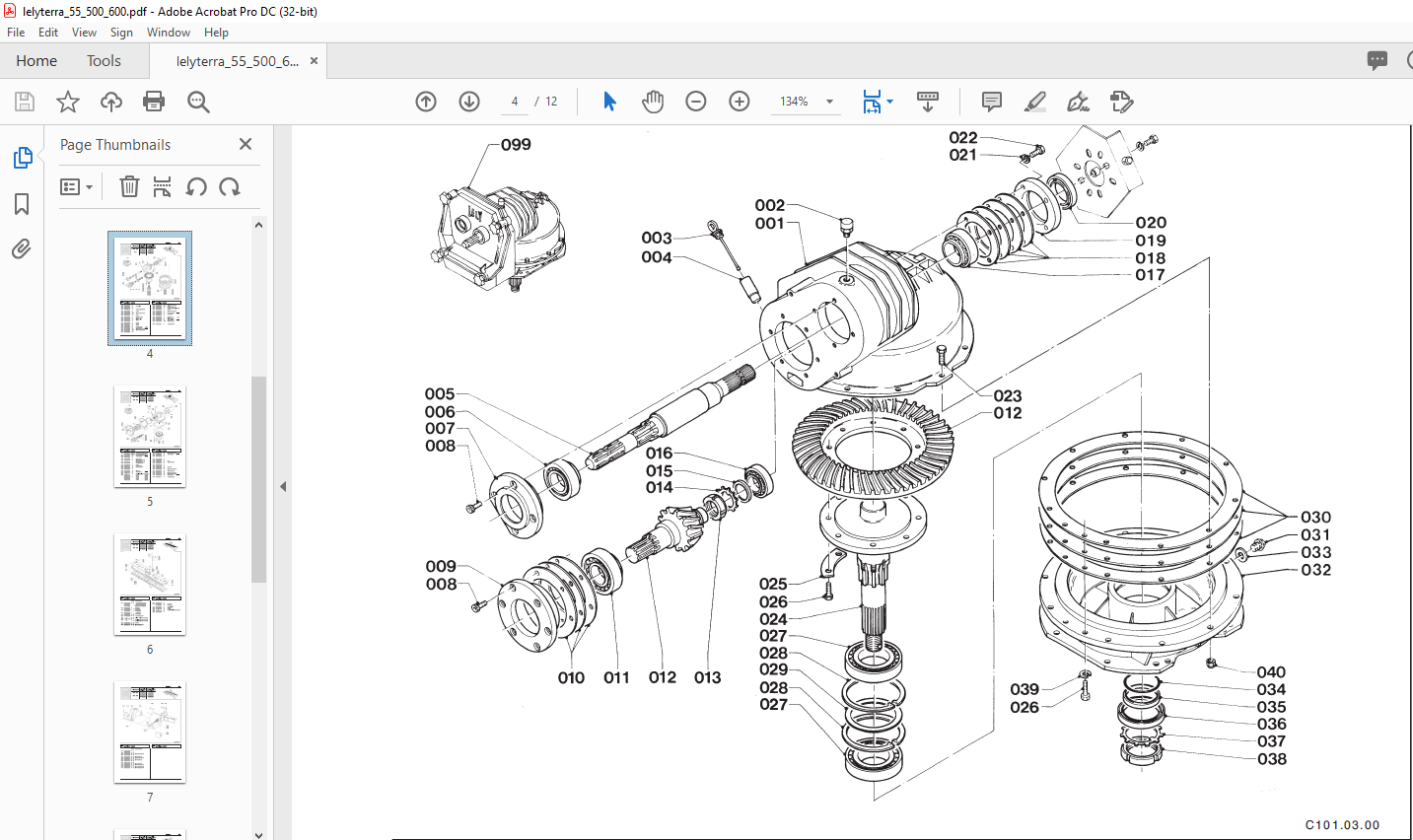Rotate page counterclockwise
Screen dimensions: 1413x840
pos(196,186)
